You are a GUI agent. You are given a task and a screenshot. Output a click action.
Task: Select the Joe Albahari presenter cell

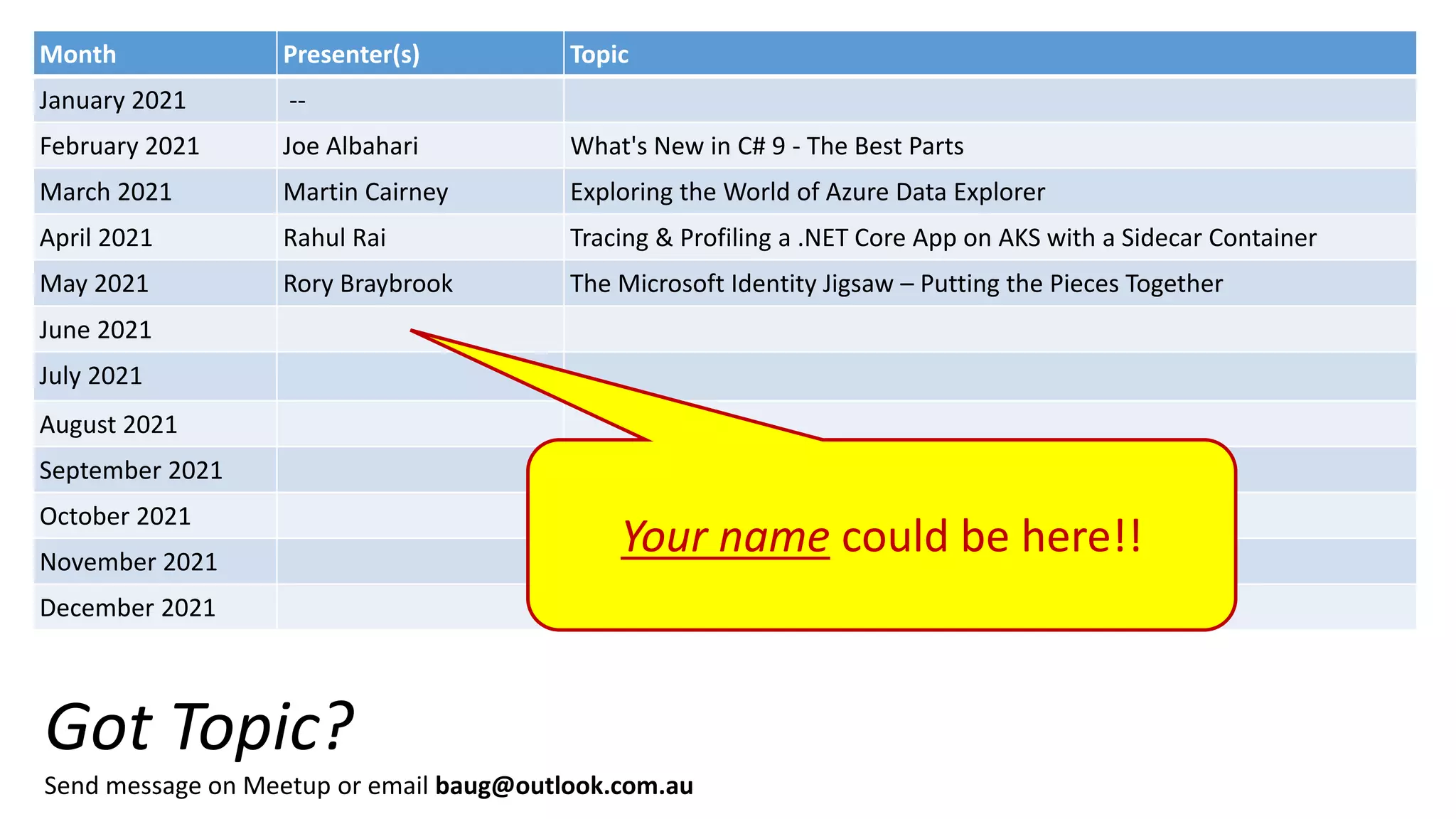[350, 146]
